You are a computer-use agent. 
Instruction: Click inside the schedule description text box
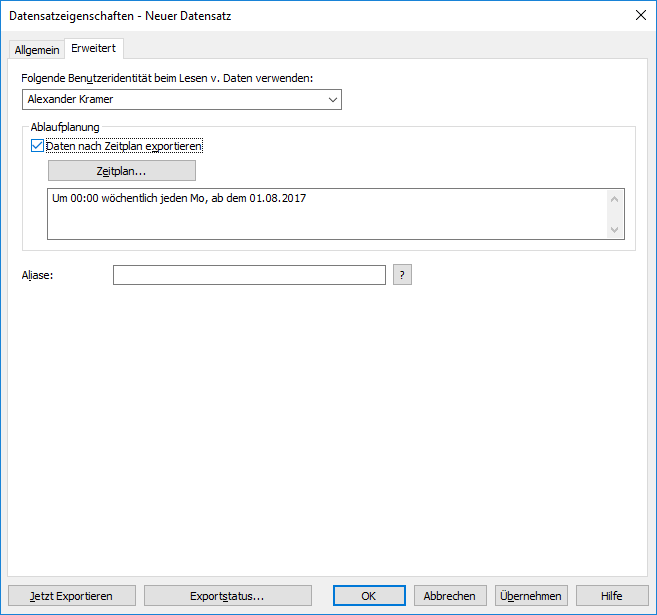point(326,214)
